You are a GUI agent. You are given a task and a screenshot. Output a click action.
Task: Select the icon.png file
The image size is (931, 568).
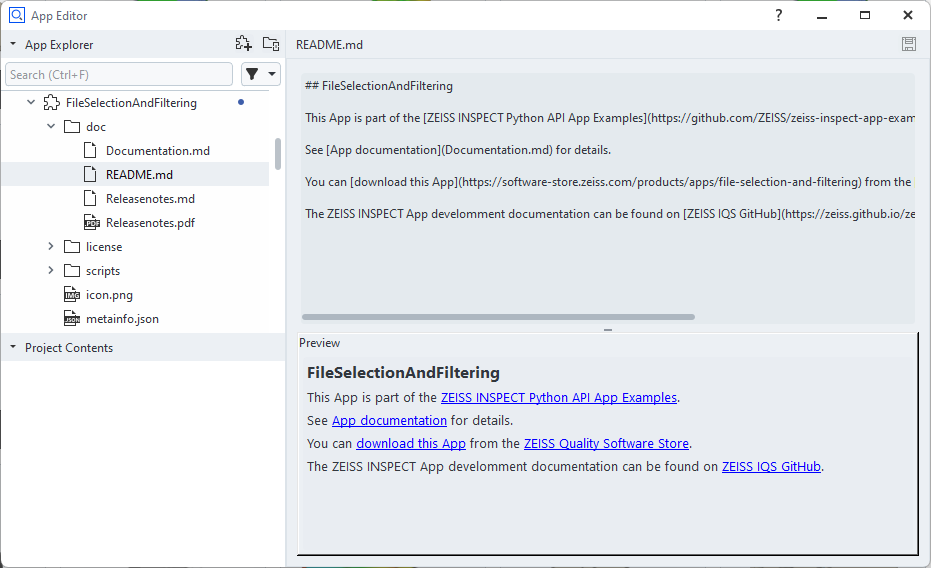click(109, 295)
